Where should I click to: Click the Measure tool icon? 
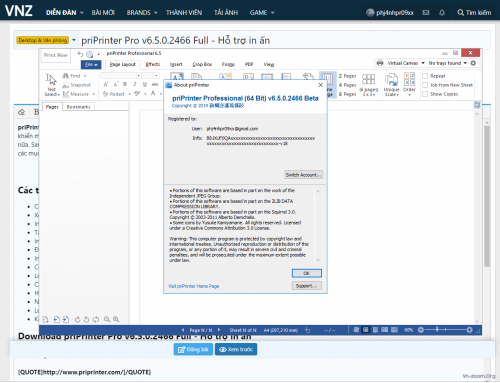click(x=66, y=94)
